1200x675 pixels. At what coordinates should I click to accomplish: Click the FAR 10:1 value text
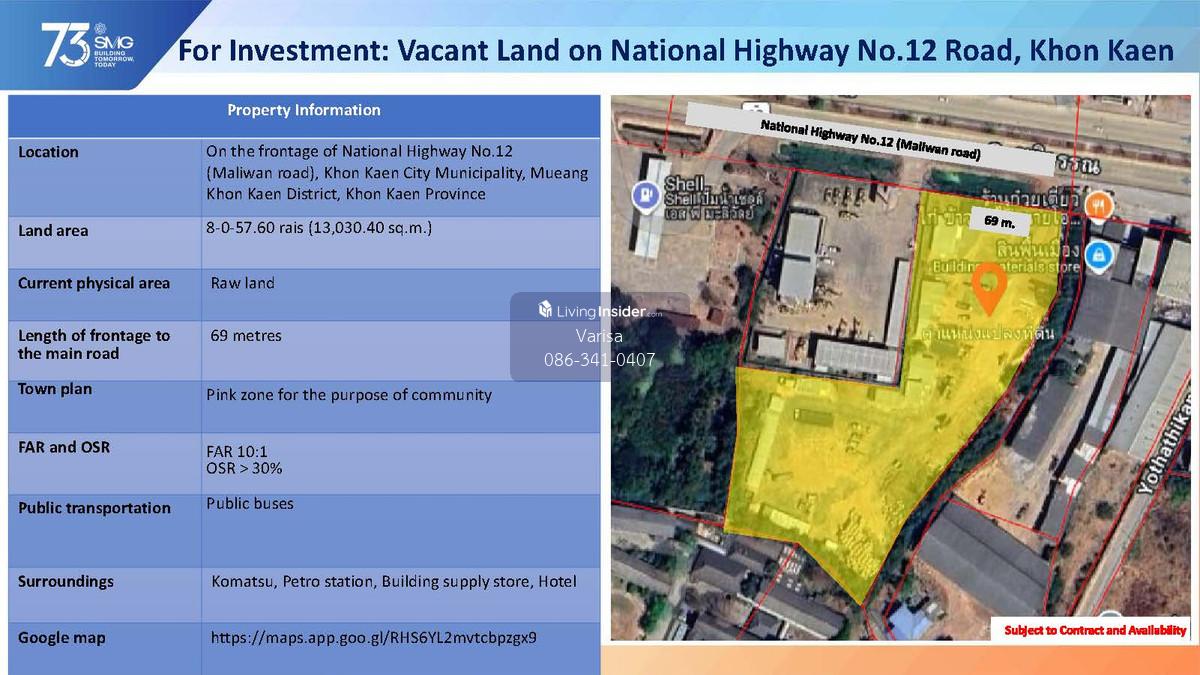point(236,450)
